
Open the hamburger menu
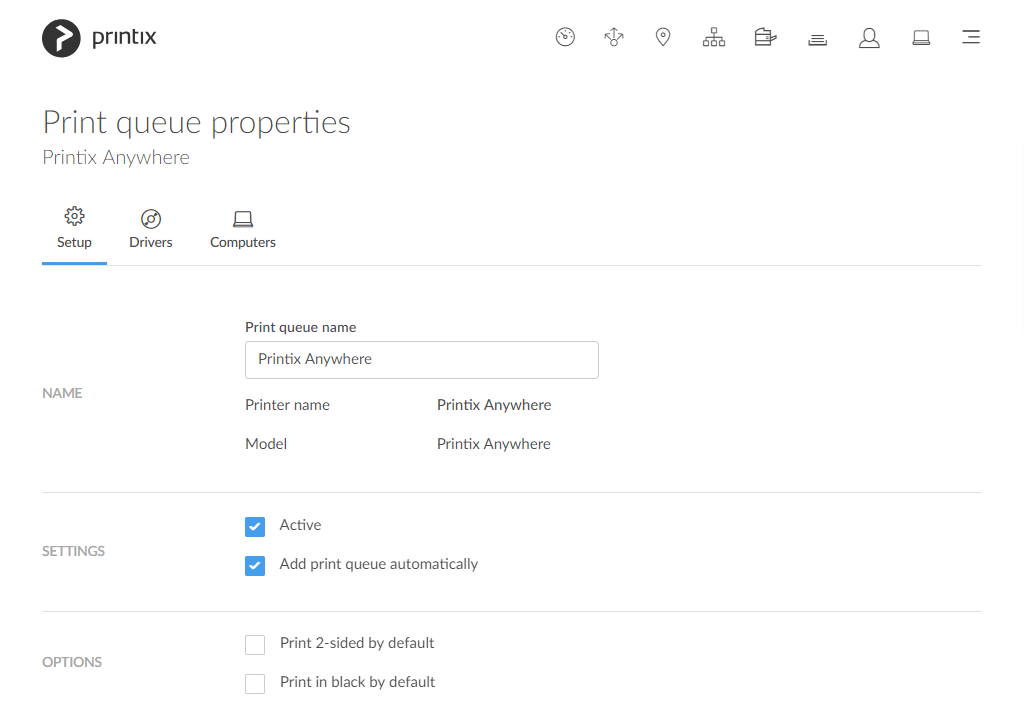(971, 37)
